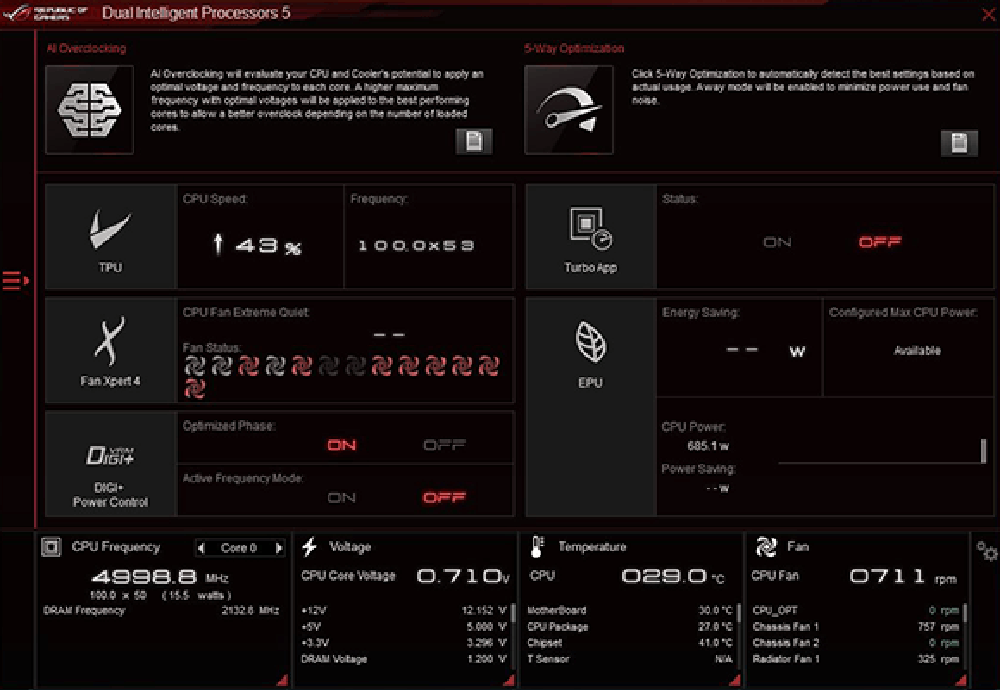The height and width of the screenshot is (690, 1000).
Task: Expand the Temperature monitor panel corner
Action: pyautogui.click(x=735, y=680)
